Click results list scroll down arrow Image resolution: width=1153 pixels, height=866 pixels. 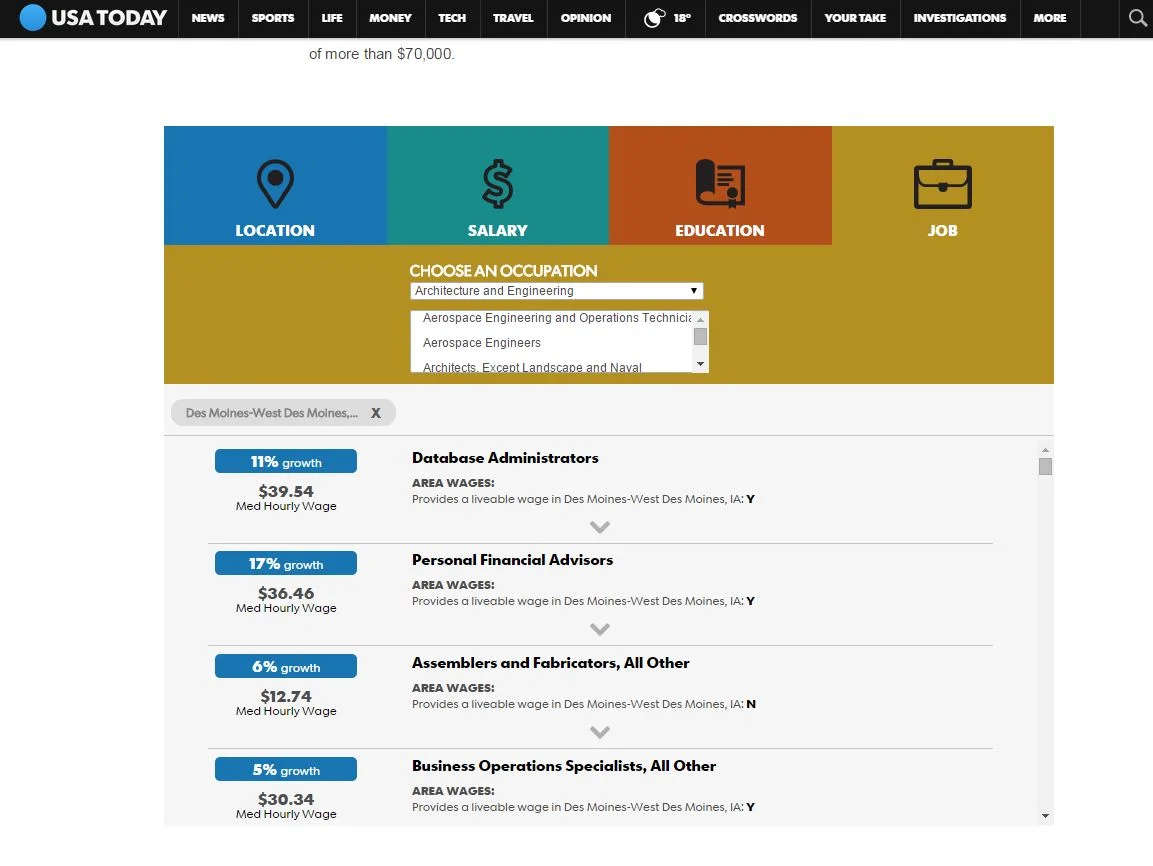pyautogui.click(x=1045, y=816)
